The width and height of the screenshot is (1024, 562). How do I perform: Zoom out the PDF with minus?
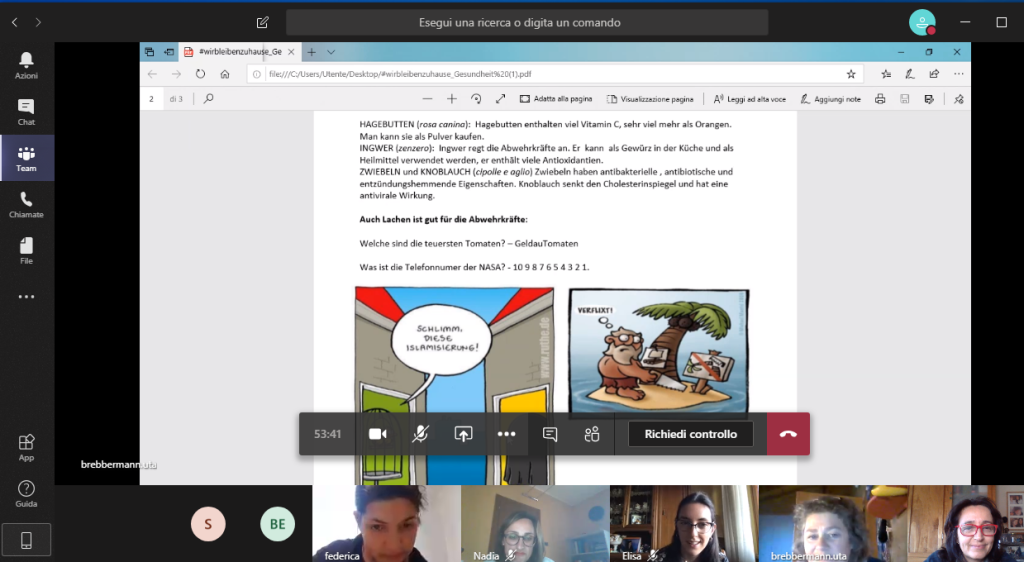[x=427, y=99]
